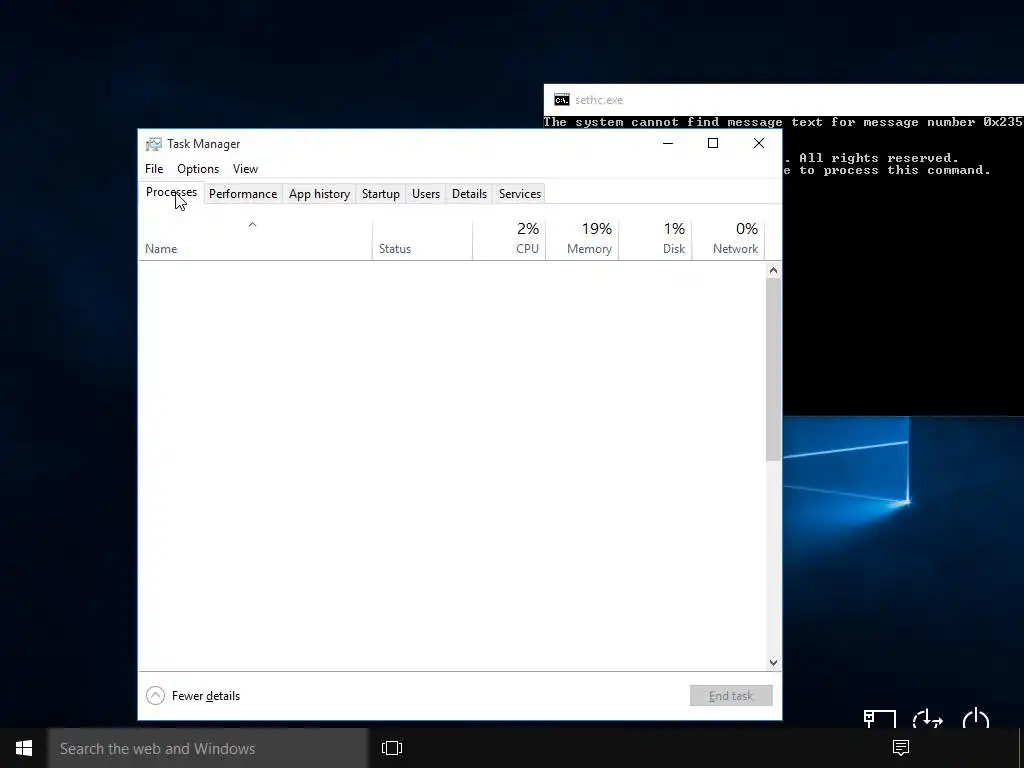Sort processes by Name column
Screen dimensions: 1024x768
pyautogui.click(x=255, y=239)
